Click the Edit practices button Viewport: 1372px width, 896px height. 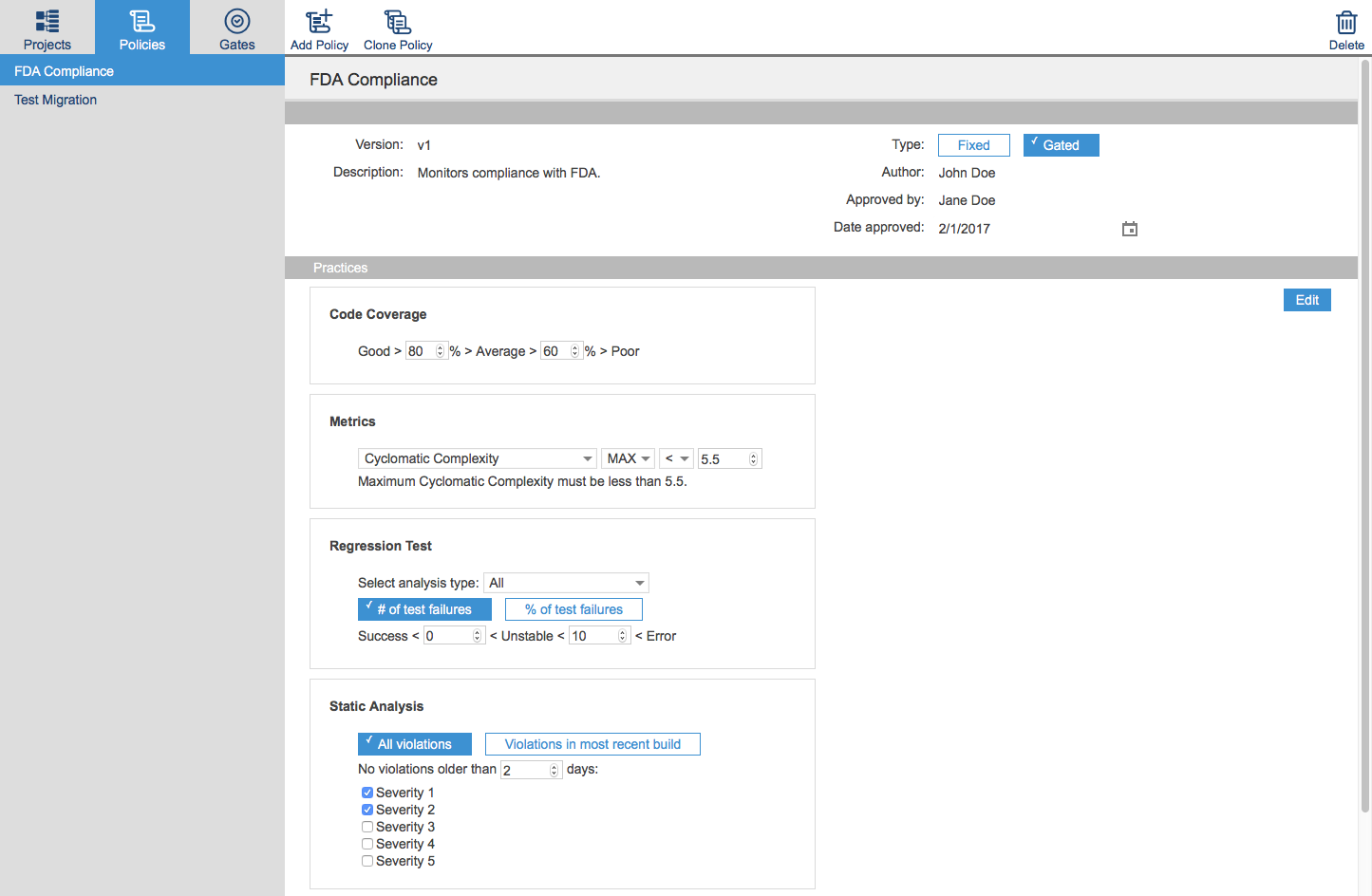pos(1307,300)
